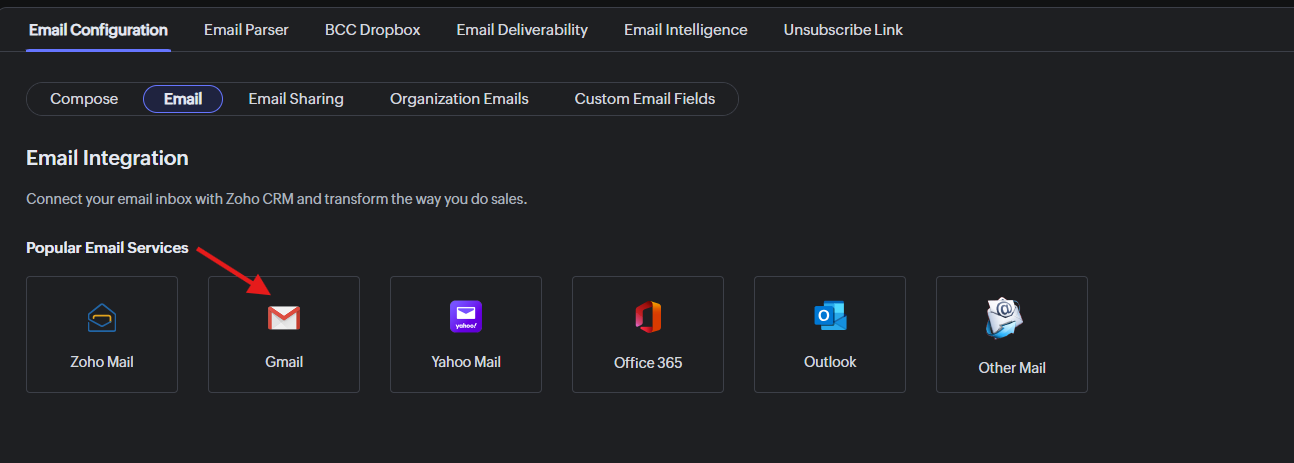This screenshot has height=463, width=1294.
Task: Switch to the Email Sharing sub-tab
Action: pyautogui.click(x=296, y=99)
